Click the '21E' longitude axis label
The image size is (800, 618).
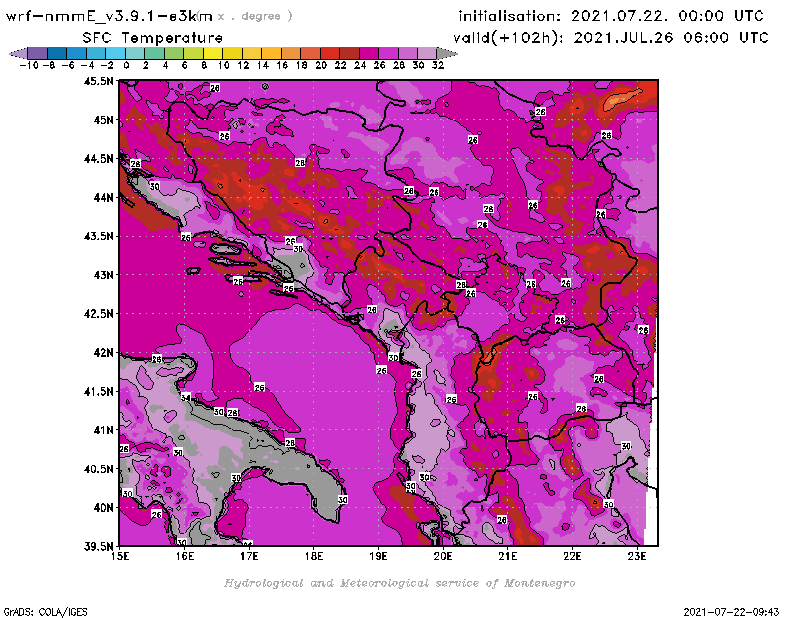tap(508, 556)
